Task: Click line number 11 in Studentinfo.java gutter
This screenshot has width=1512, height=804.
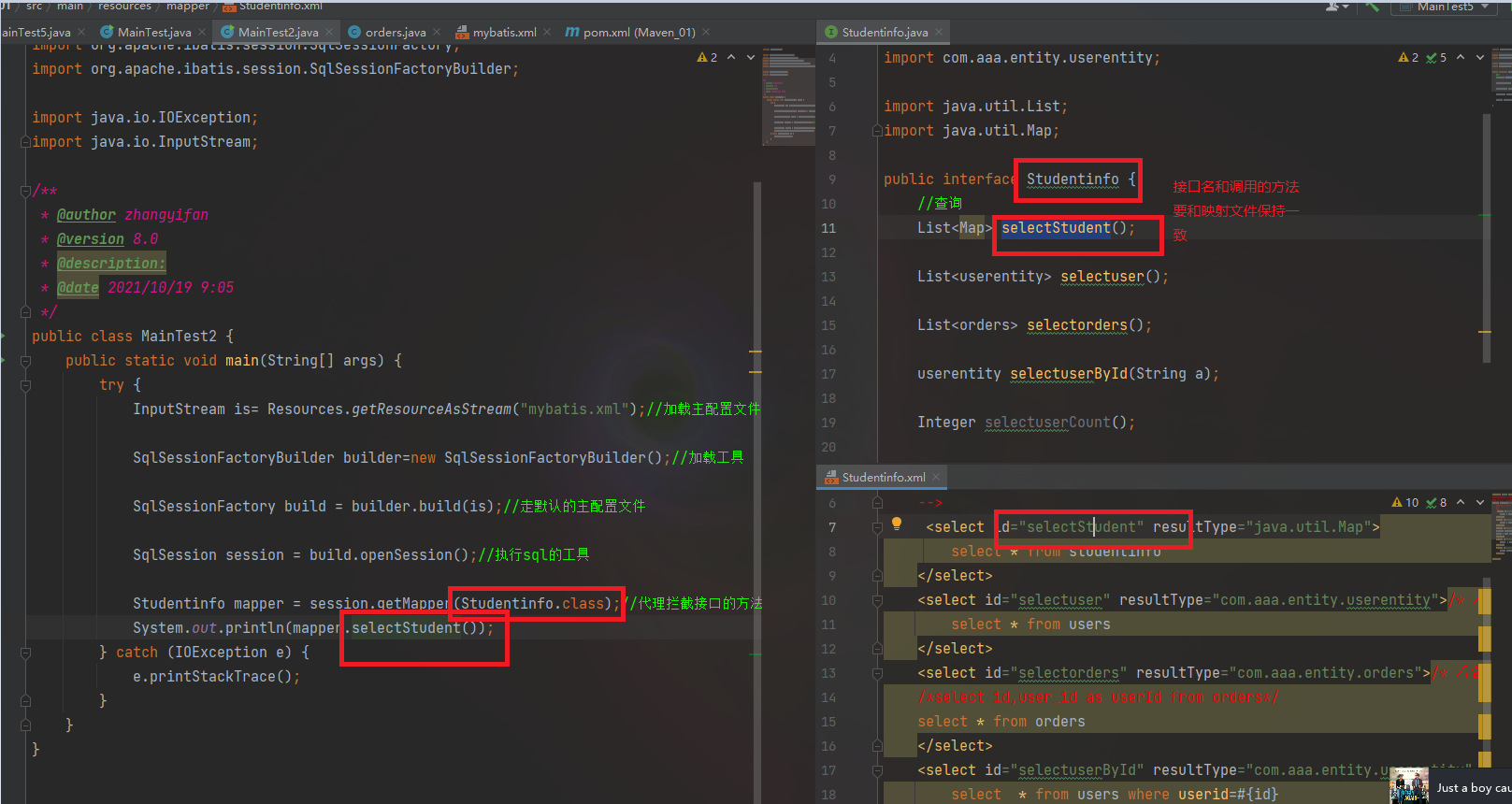Action: (x=828, y=228)
